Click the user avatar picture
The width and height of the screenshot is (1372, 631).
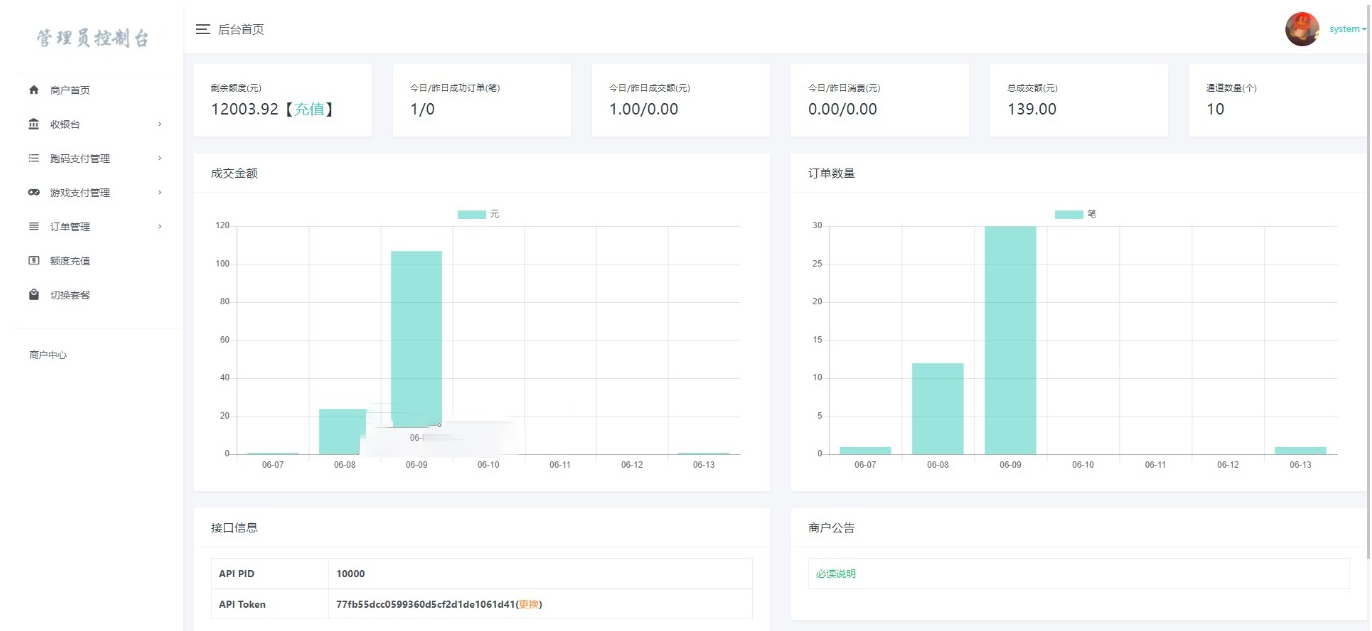coord(1301,29)
